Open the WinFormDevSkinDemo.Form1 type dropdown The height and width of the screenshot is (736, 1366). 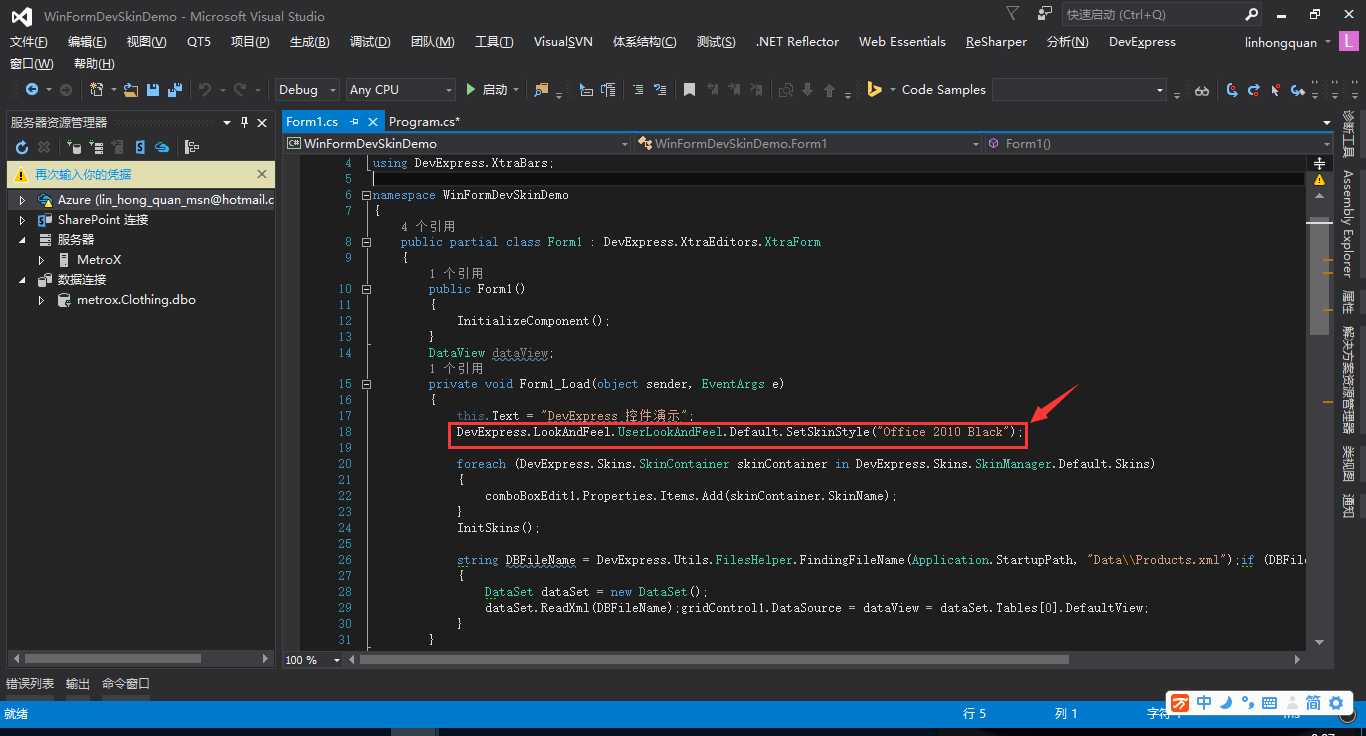click(x=808, y=144)
